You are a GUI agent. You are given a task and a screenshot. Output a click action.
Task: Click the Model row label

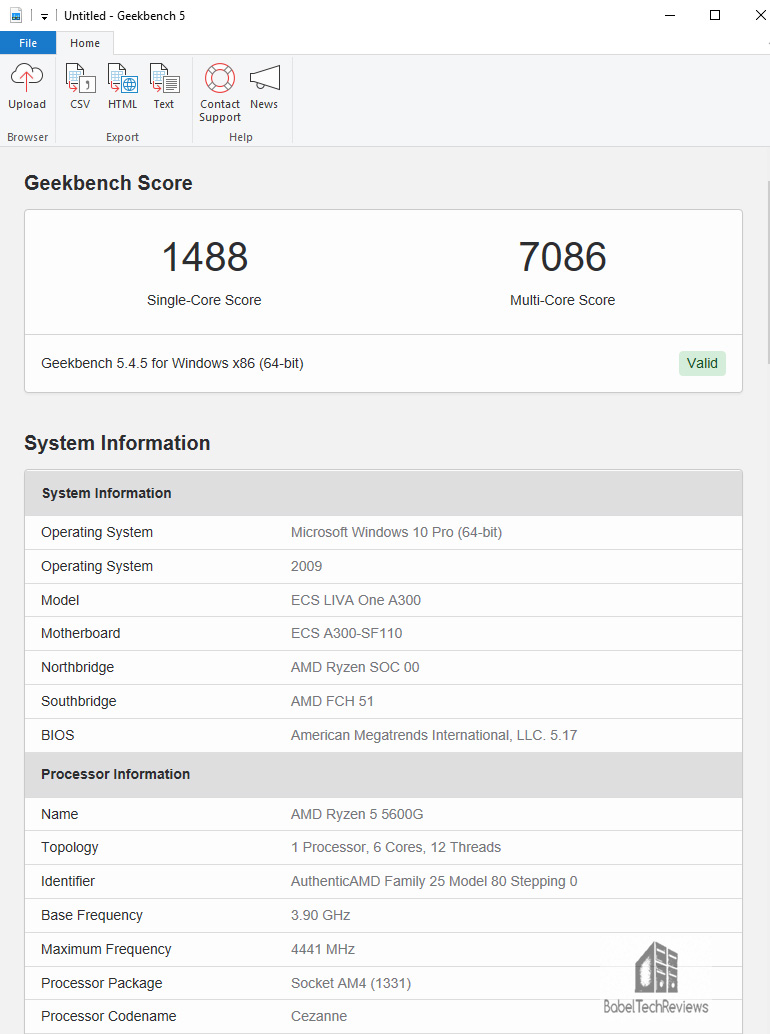point(60,600)
